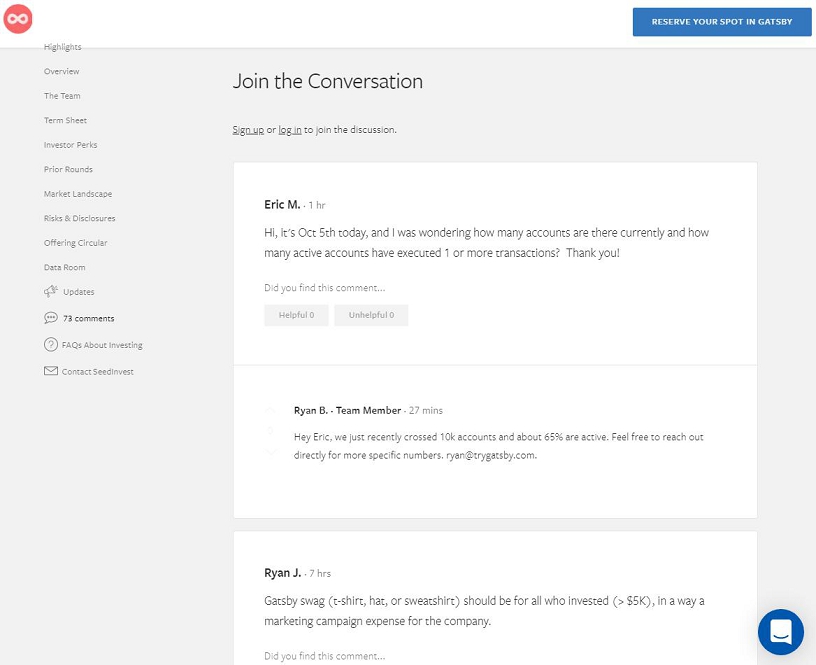
Task: Jump to Market Landscape section
Action: click(x=77, y=194)
